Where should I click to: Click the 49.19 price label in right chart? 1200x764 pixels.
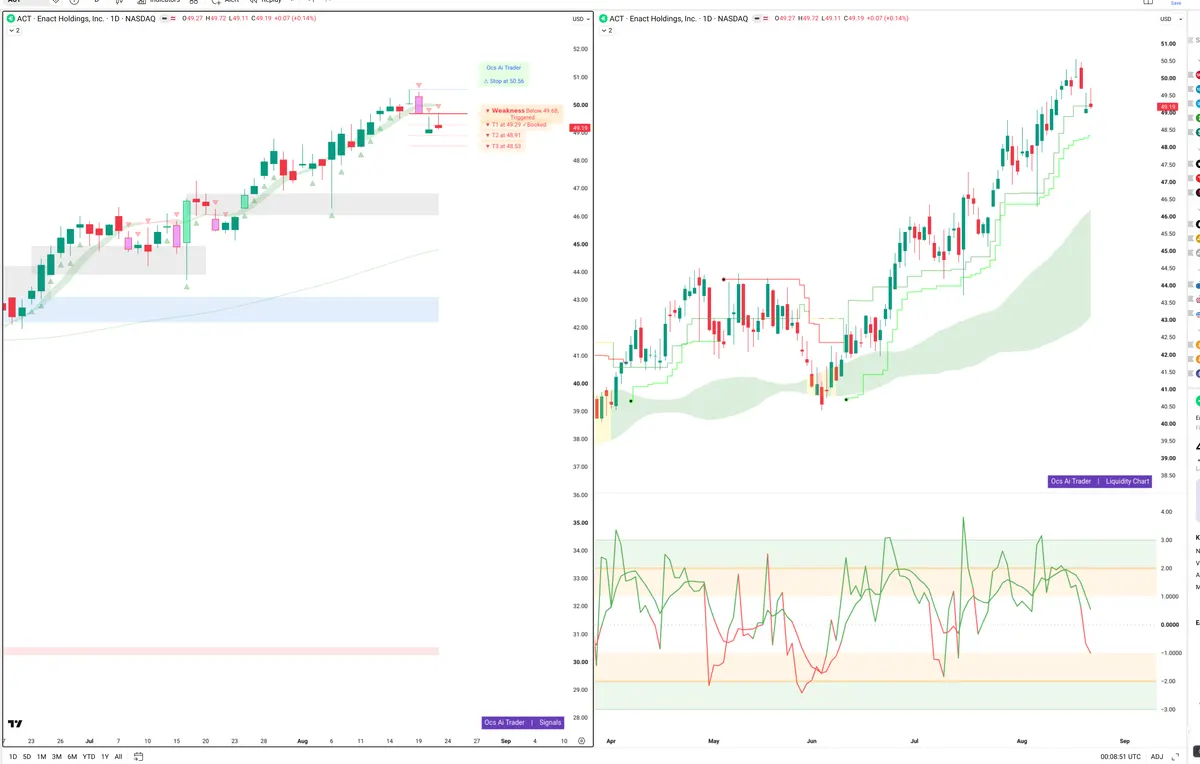click(1168, 106)
